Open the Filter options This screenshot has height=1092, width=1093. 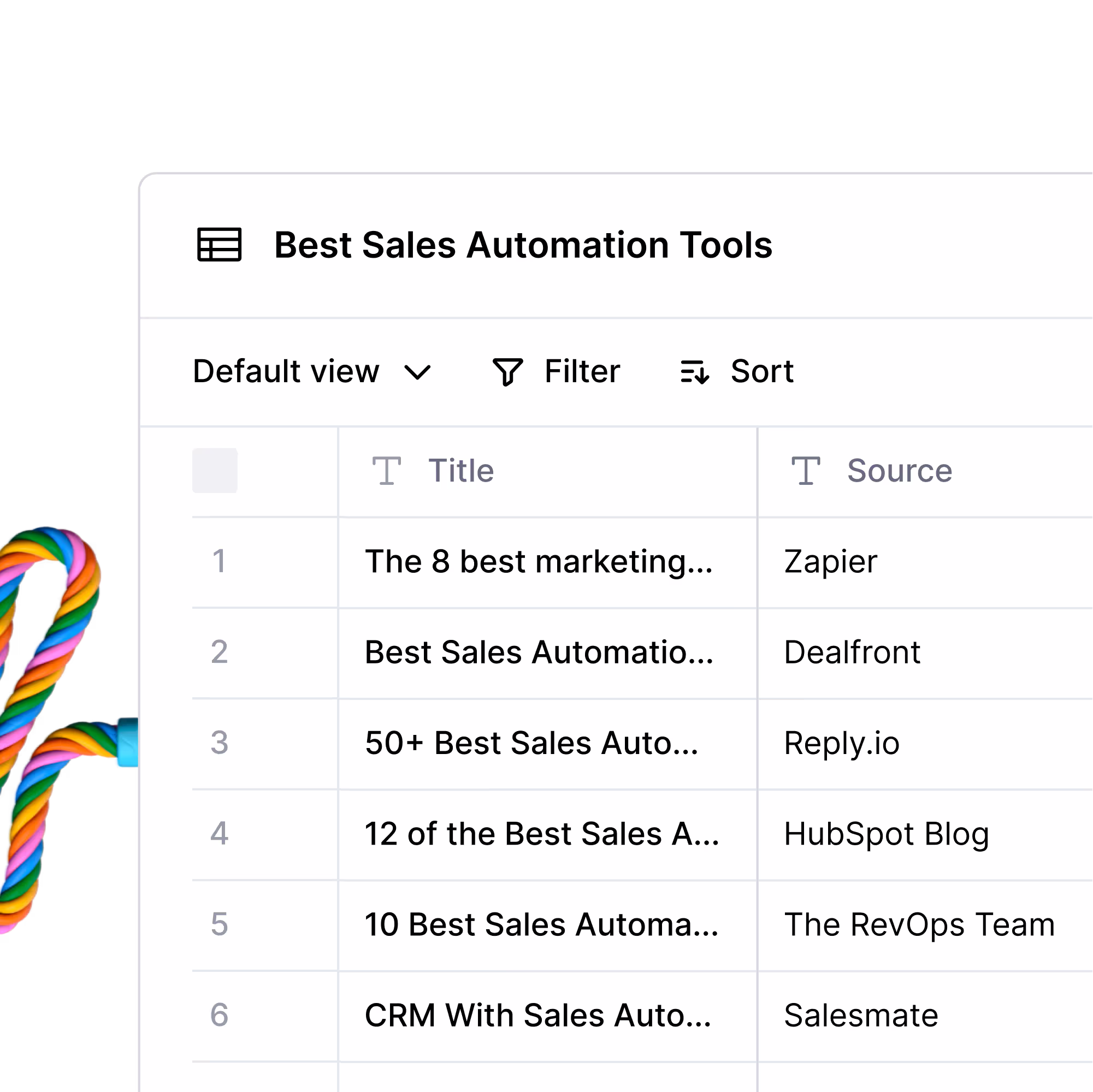(556, 371)
